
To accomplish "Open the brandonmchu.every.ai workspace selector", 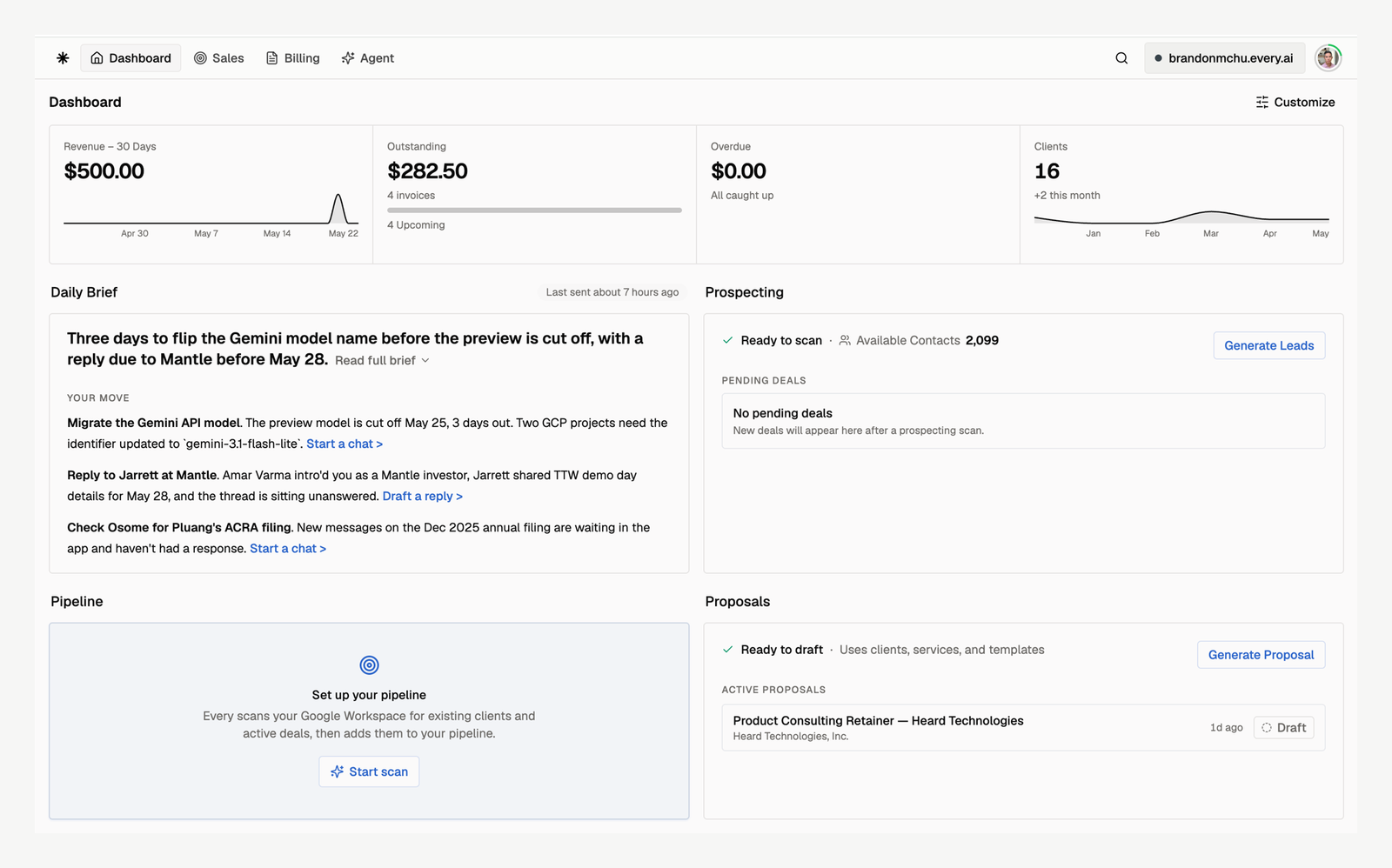I will click(x=1224, y=58).
